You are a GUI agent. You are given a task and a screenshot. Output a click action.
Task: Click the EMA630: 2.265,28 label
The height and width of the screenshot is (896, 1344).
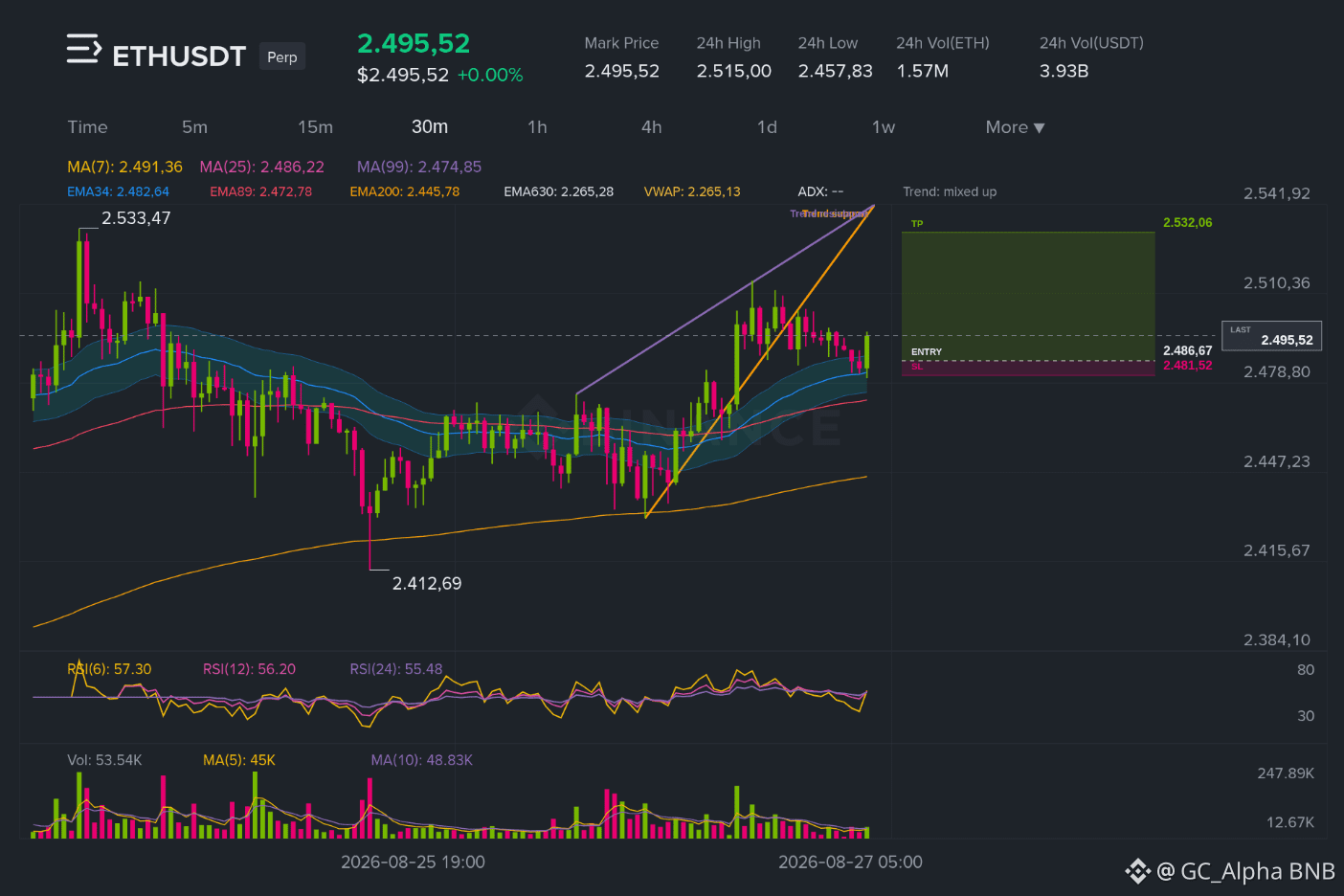[558, 191]
